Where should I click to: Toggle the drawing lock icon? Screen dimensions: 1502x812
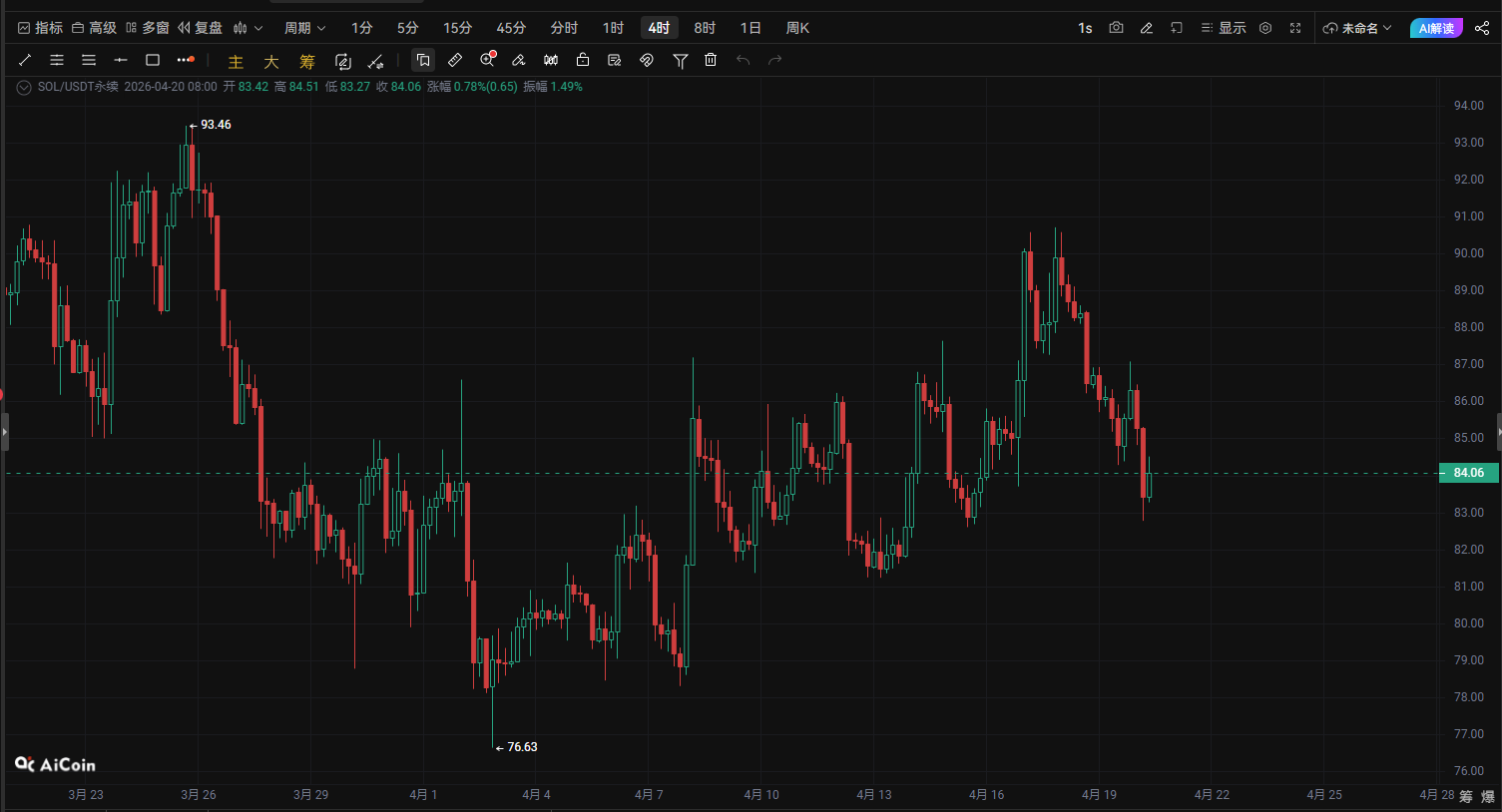click(x=583, y=60)
